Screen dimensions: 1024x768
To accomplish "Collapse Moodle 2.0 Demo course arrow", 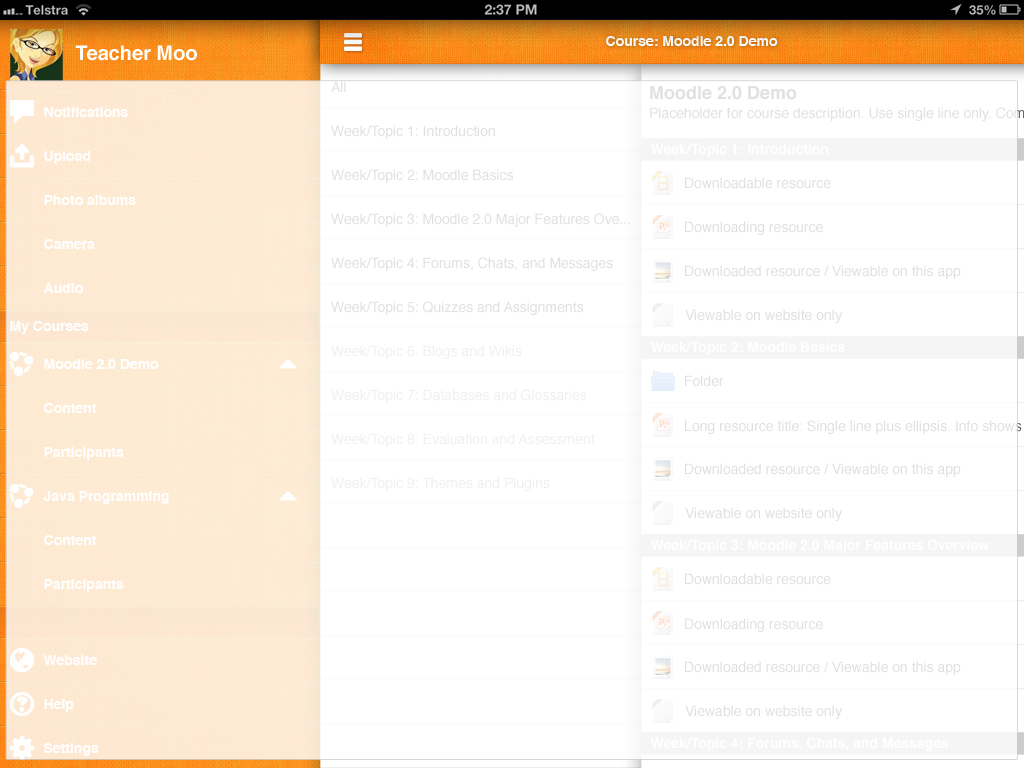I will coord(288,364).
